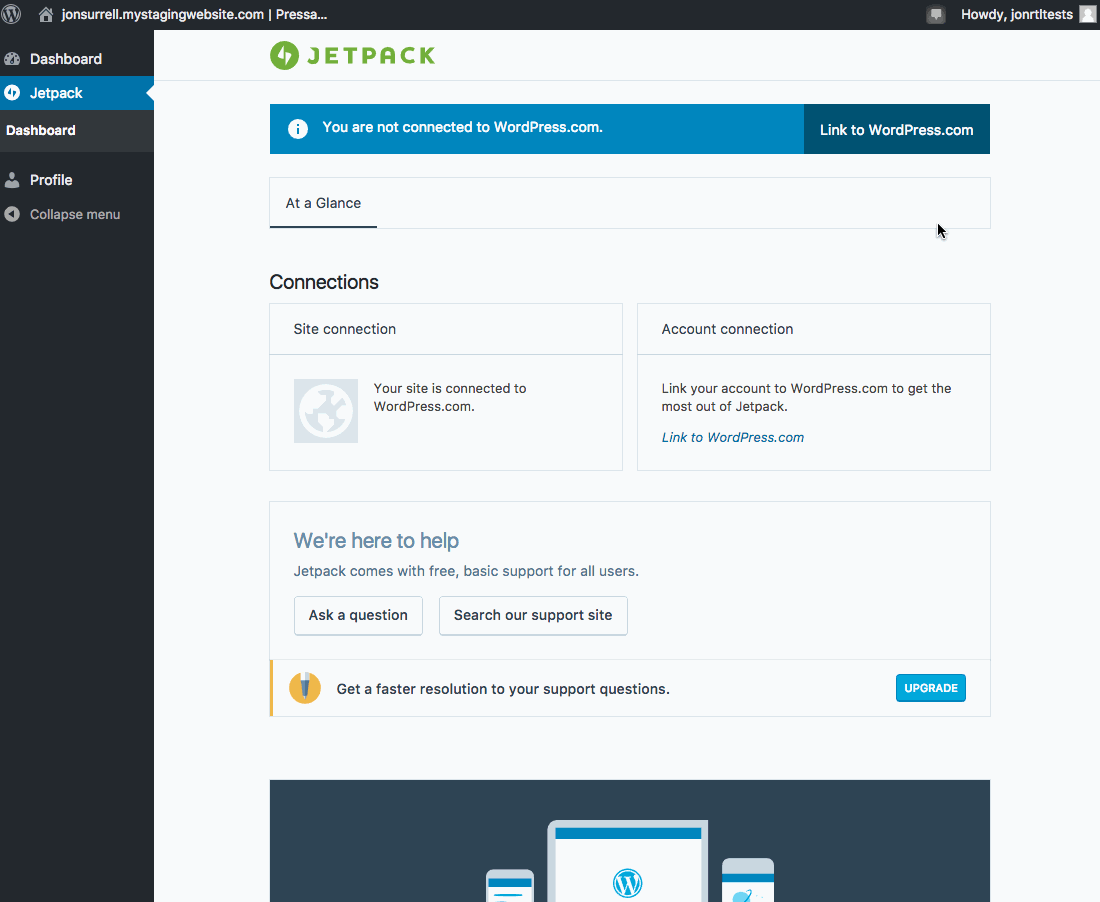Open Profile in the sidebar menu
This screenshot has width=1100, height=902.
coord(76,180)
